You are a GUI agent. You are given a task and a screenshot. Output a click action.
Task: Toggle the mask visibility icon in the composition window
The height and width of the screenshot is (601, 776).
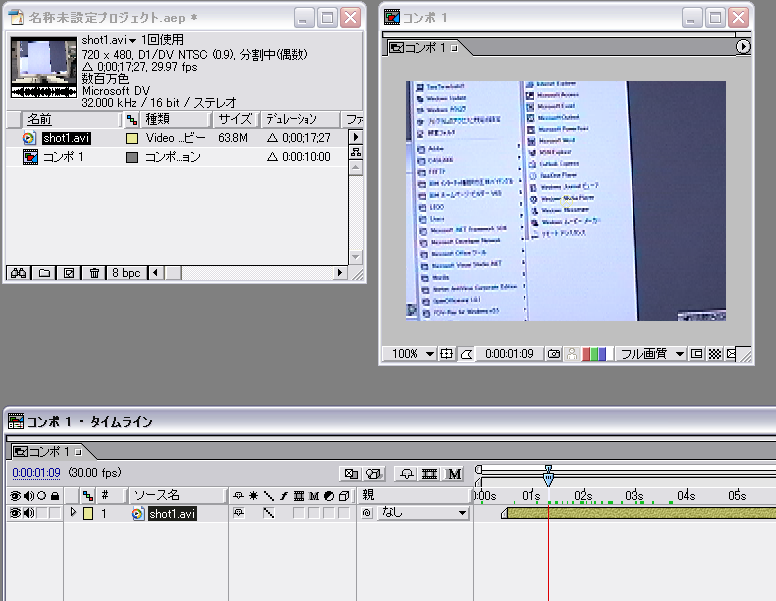(466, 353)
